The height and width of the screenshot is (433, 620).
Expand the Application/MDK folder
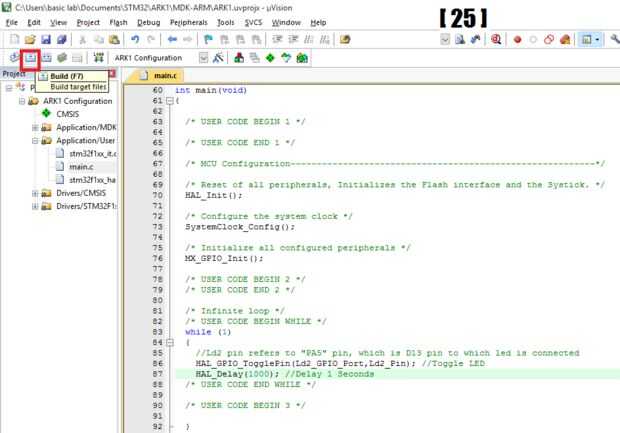[x=35, y=127]
